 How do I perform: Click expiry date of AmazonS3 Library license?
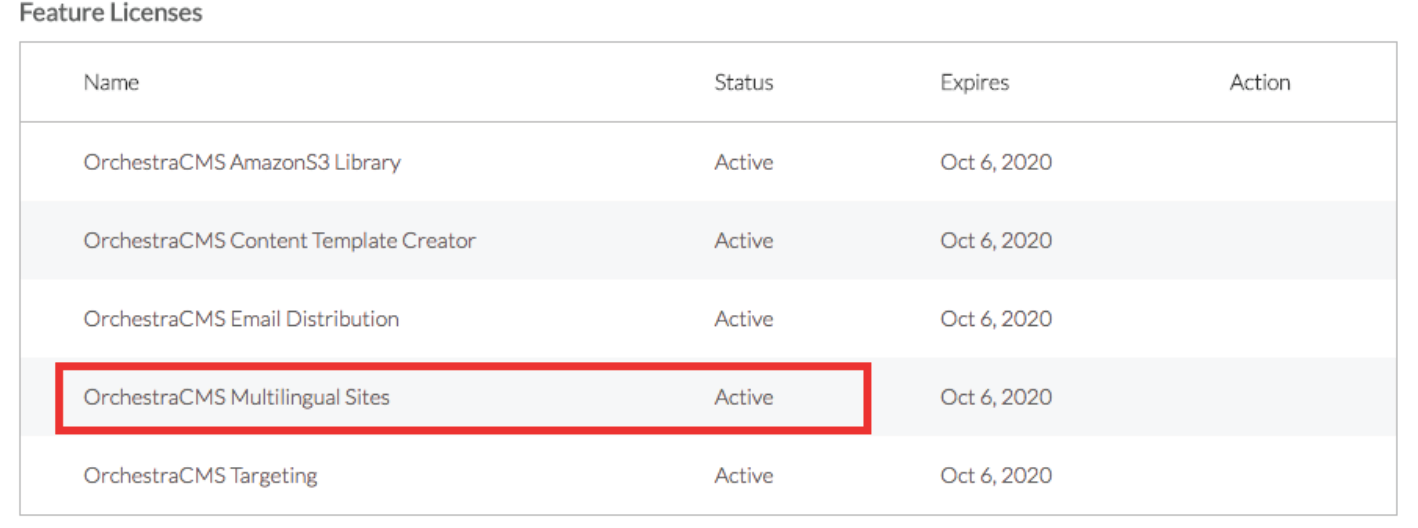point(995,162)
